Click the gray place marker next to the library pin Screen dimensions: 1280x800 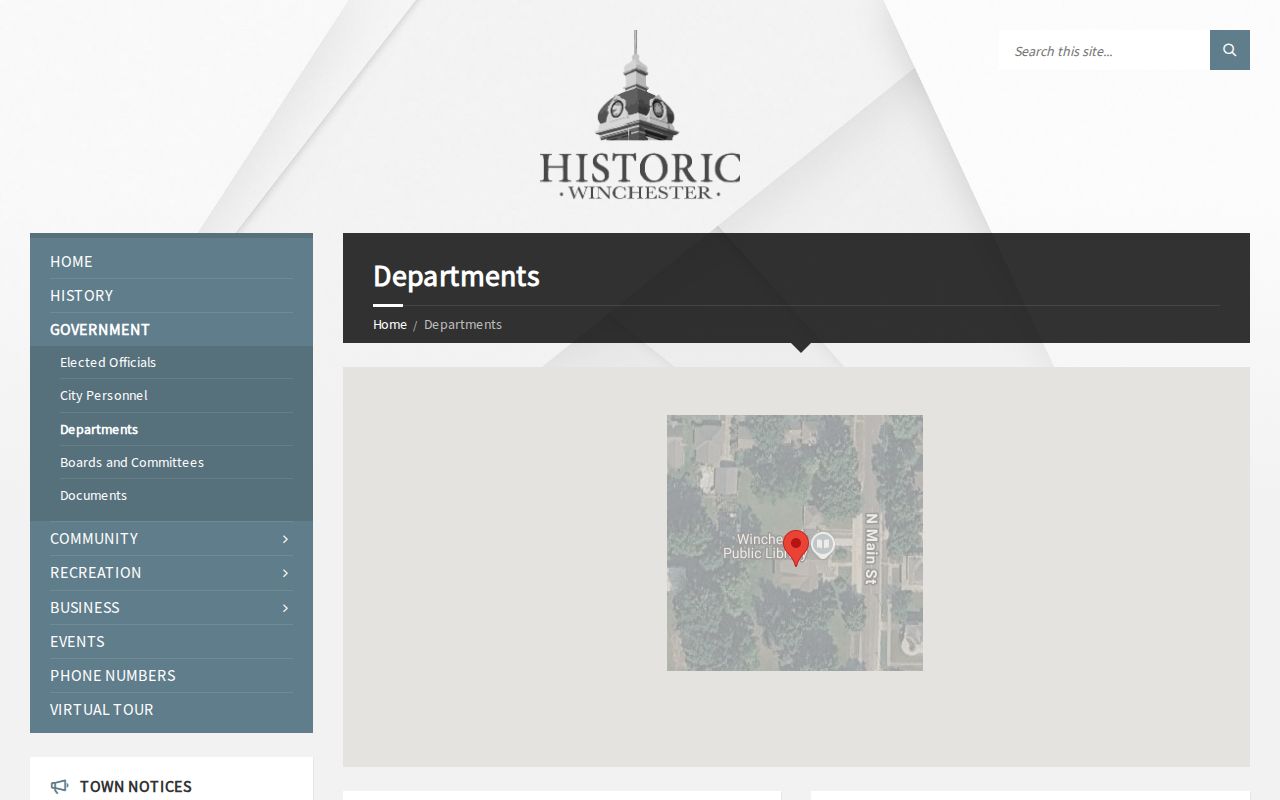(x=823, y=544)
